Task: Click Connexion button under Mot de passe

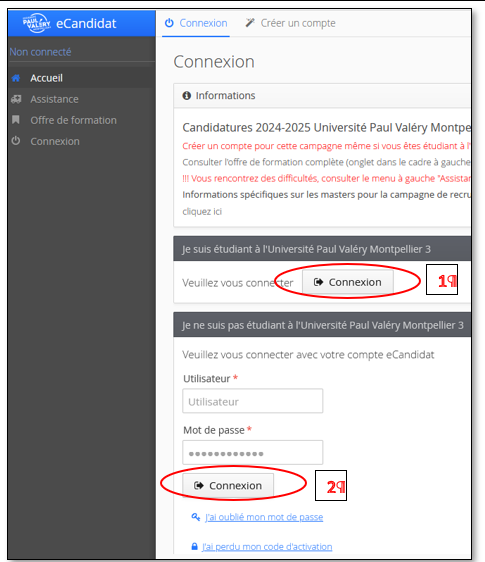Action: [228, 486]
